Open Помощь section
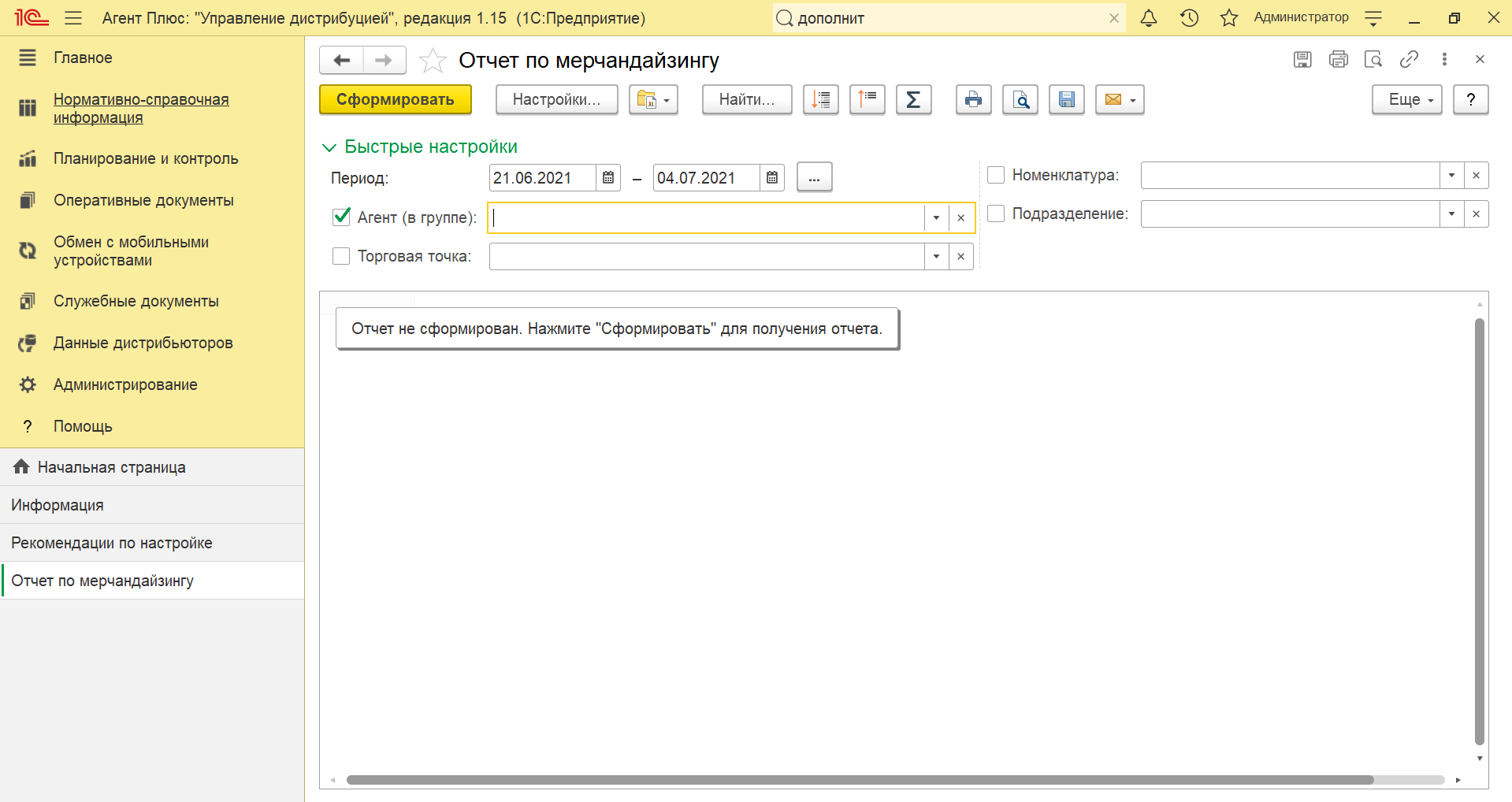 [83, 426]
